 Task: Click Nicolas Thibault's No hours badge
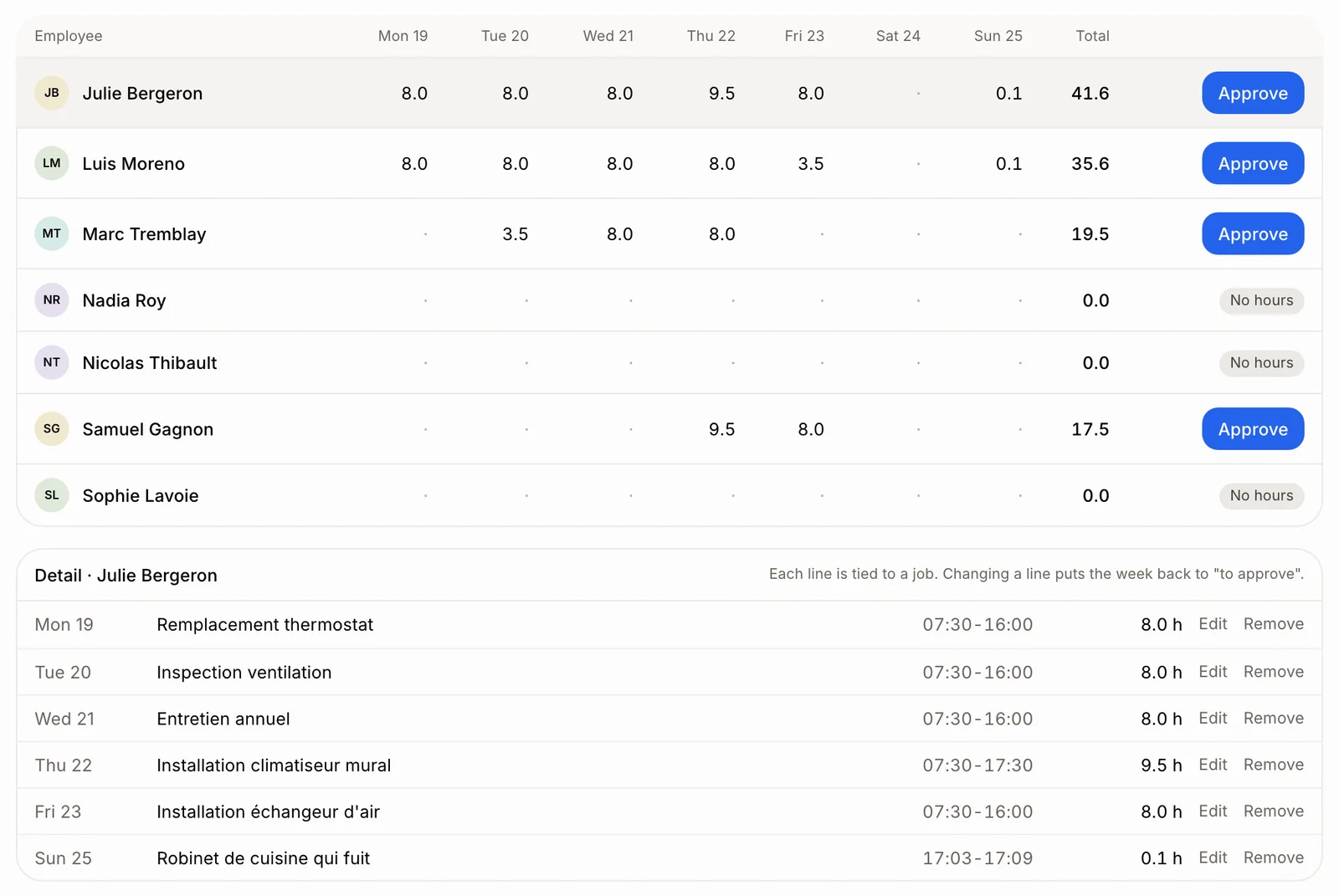1261,363
